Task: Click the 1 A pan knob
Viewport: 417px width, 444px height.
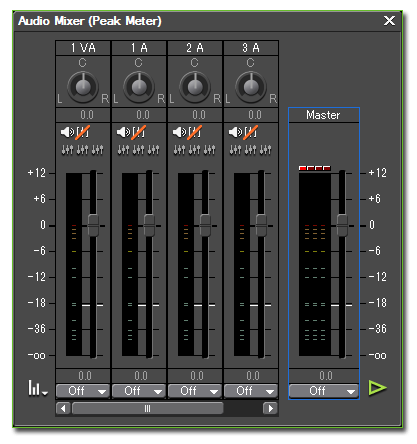Action: pos(139,87)
